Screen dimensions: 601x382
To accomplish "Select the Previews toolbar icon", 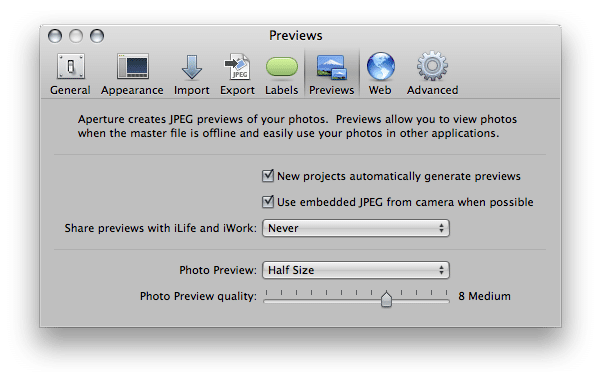I will coord(332,67).
